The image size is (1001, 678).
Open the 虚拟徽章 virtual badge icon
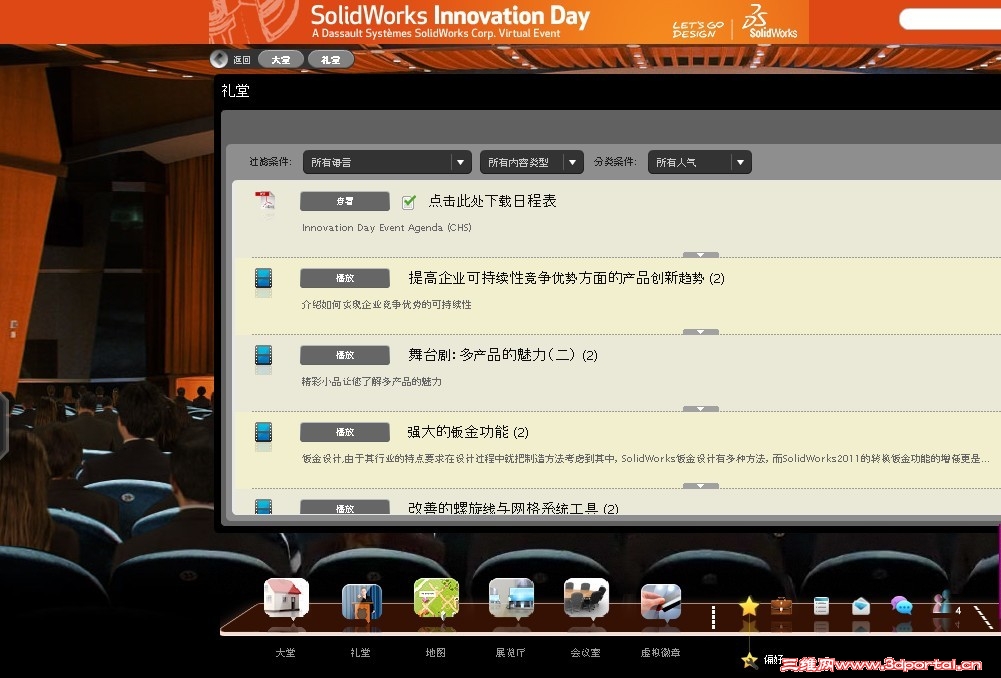click(661, 601)
